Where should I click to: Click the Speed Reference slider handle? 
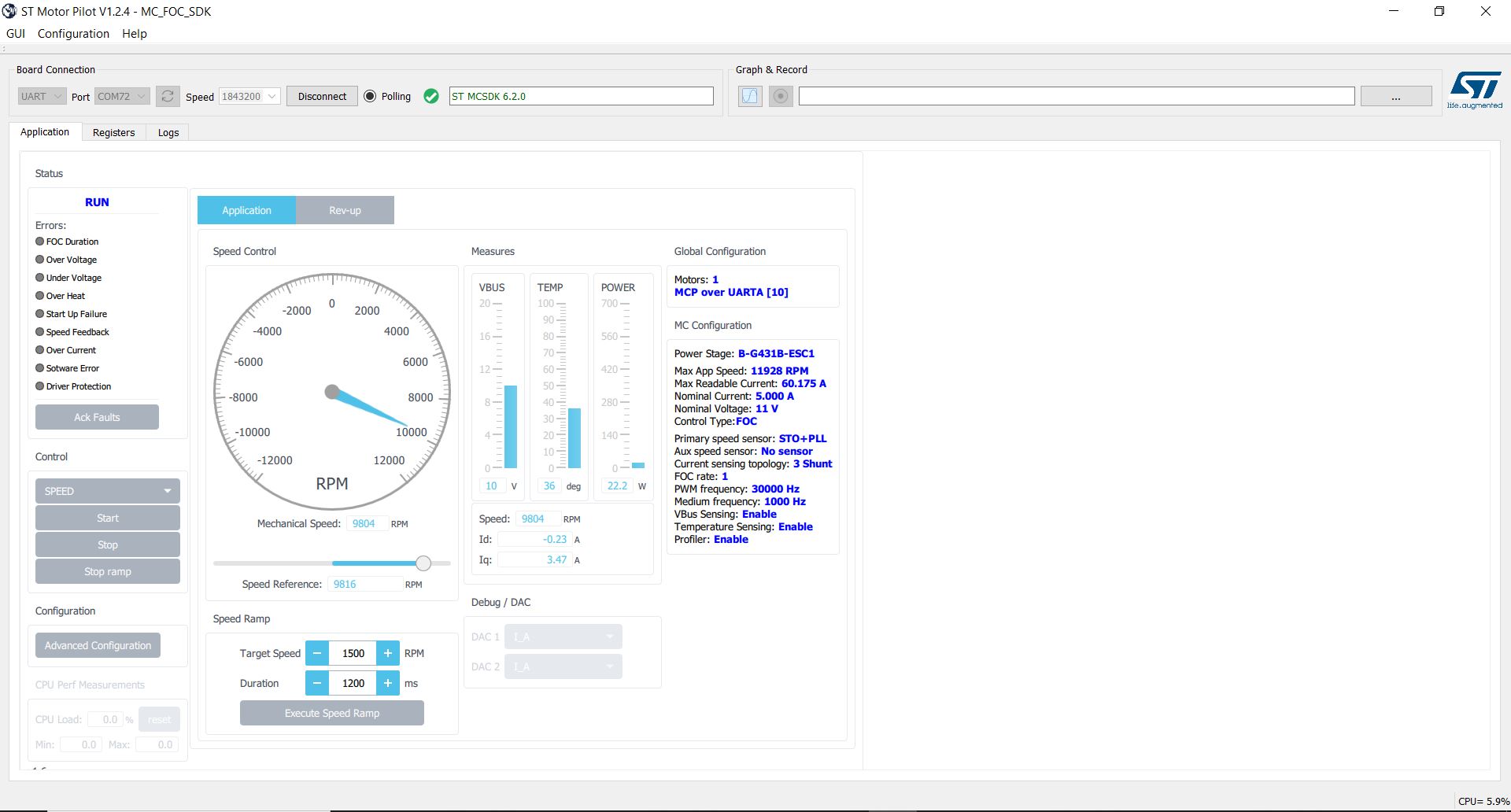(423, 563)
